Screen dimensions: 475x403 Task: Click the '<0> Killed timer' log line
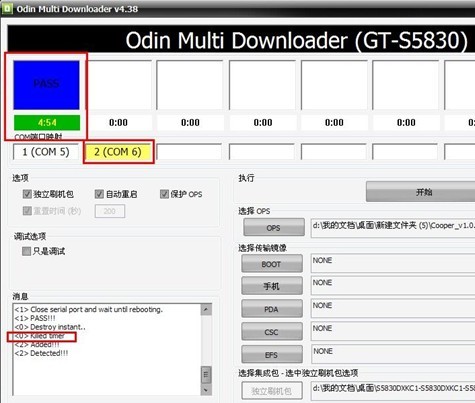40,336
